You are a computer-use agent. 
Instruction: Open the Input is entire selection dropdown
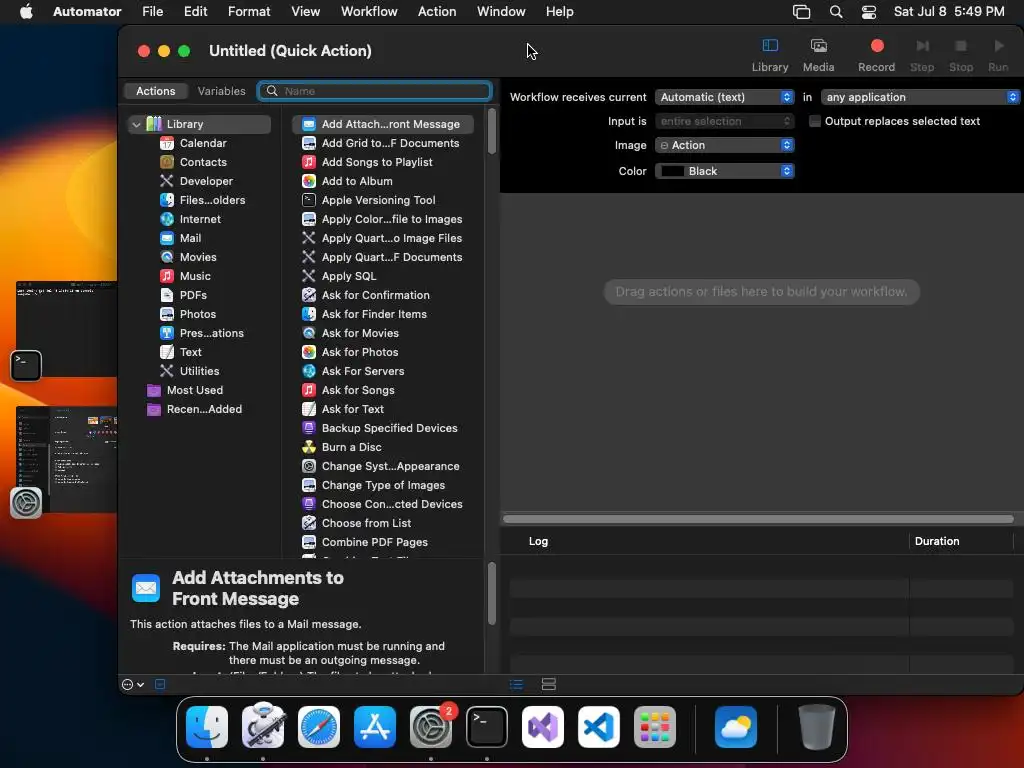point(724,121)
